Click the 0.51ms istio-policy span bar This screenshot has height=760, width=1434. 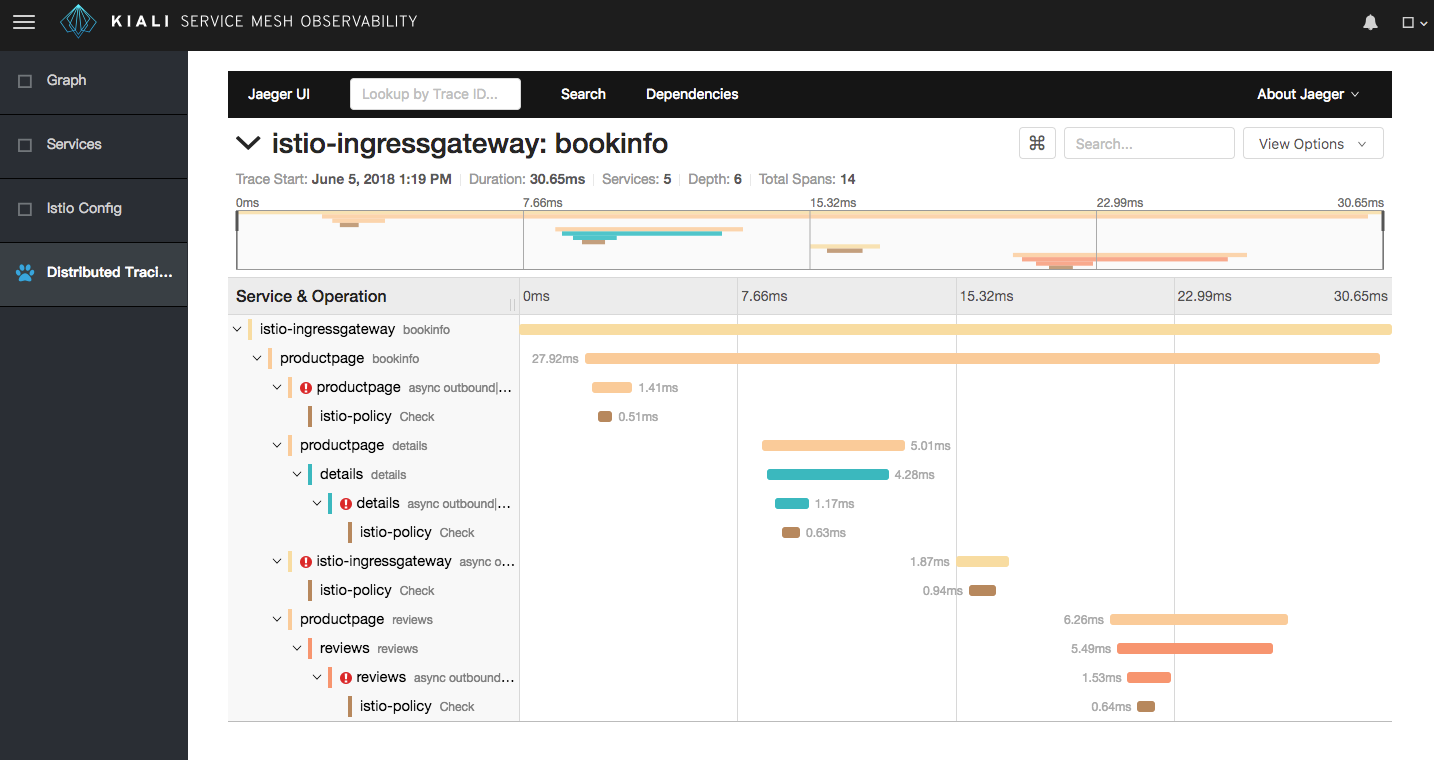coord(605,416)
